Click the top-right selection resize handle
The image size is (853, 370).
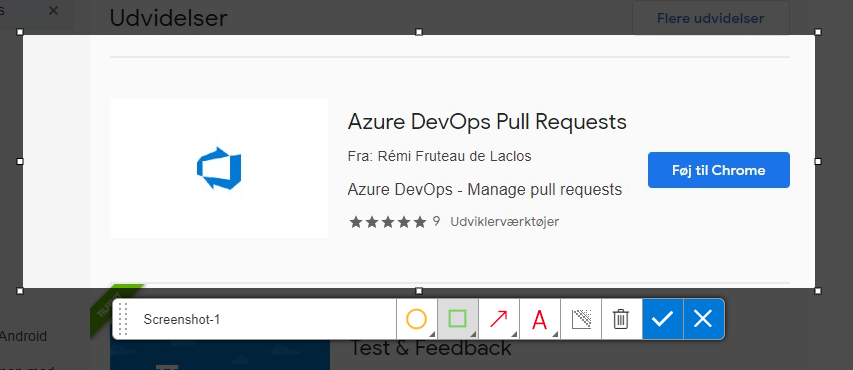tap(818, 32)
